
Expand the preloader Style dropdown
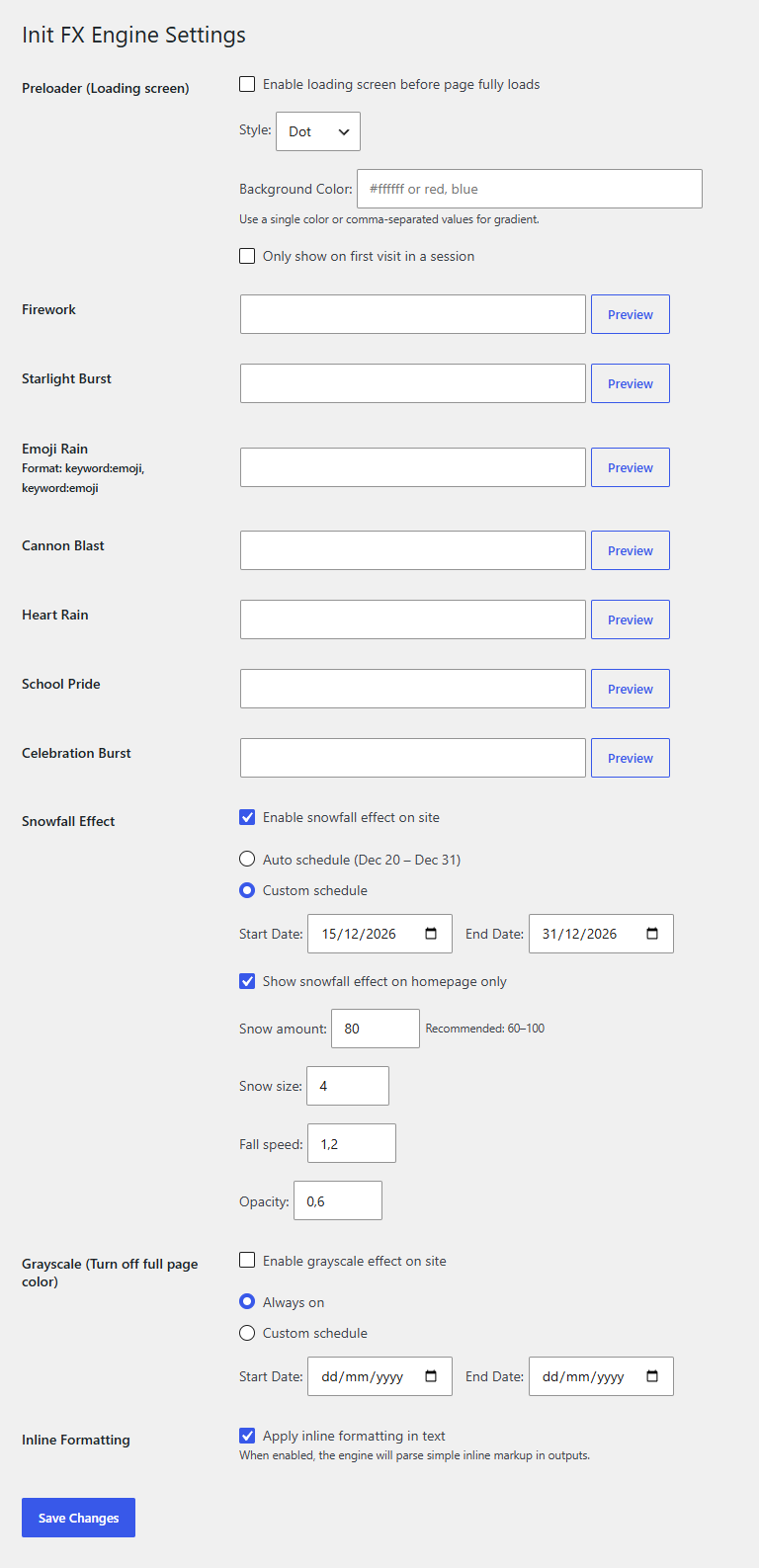coord(318,131)
